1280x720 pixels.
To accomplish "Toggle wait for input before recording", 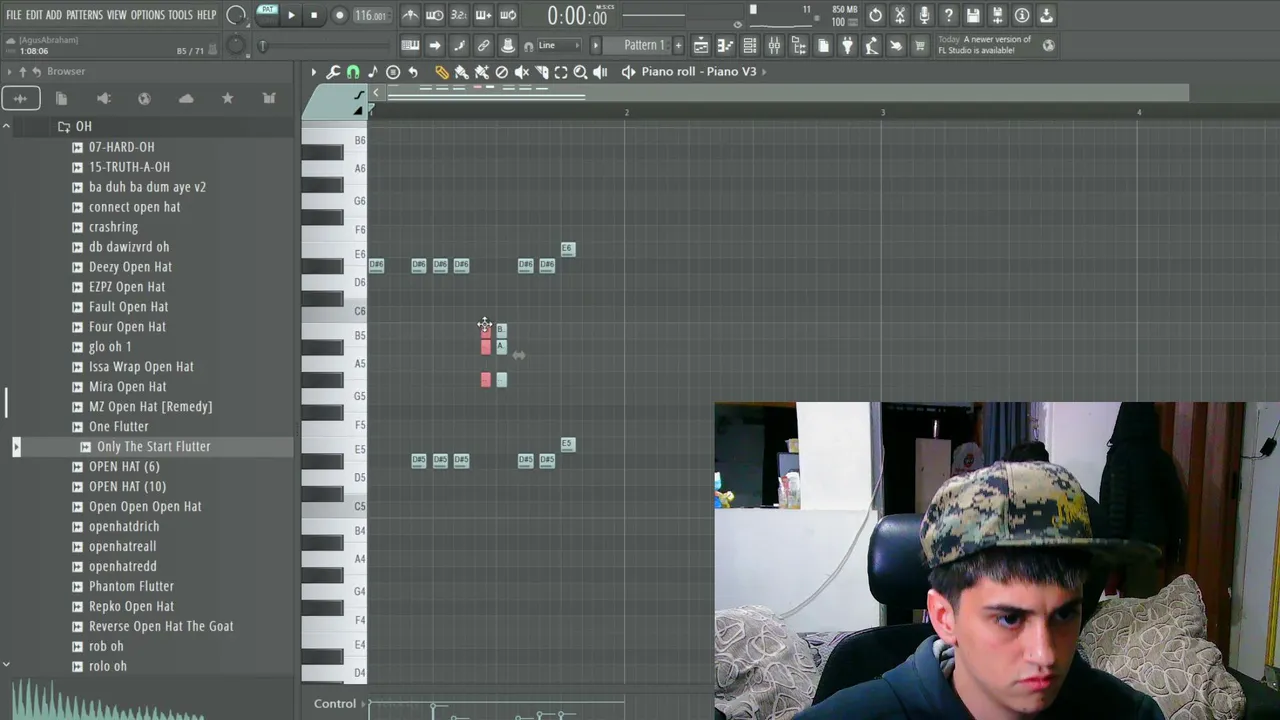I will tap(435, 15).
